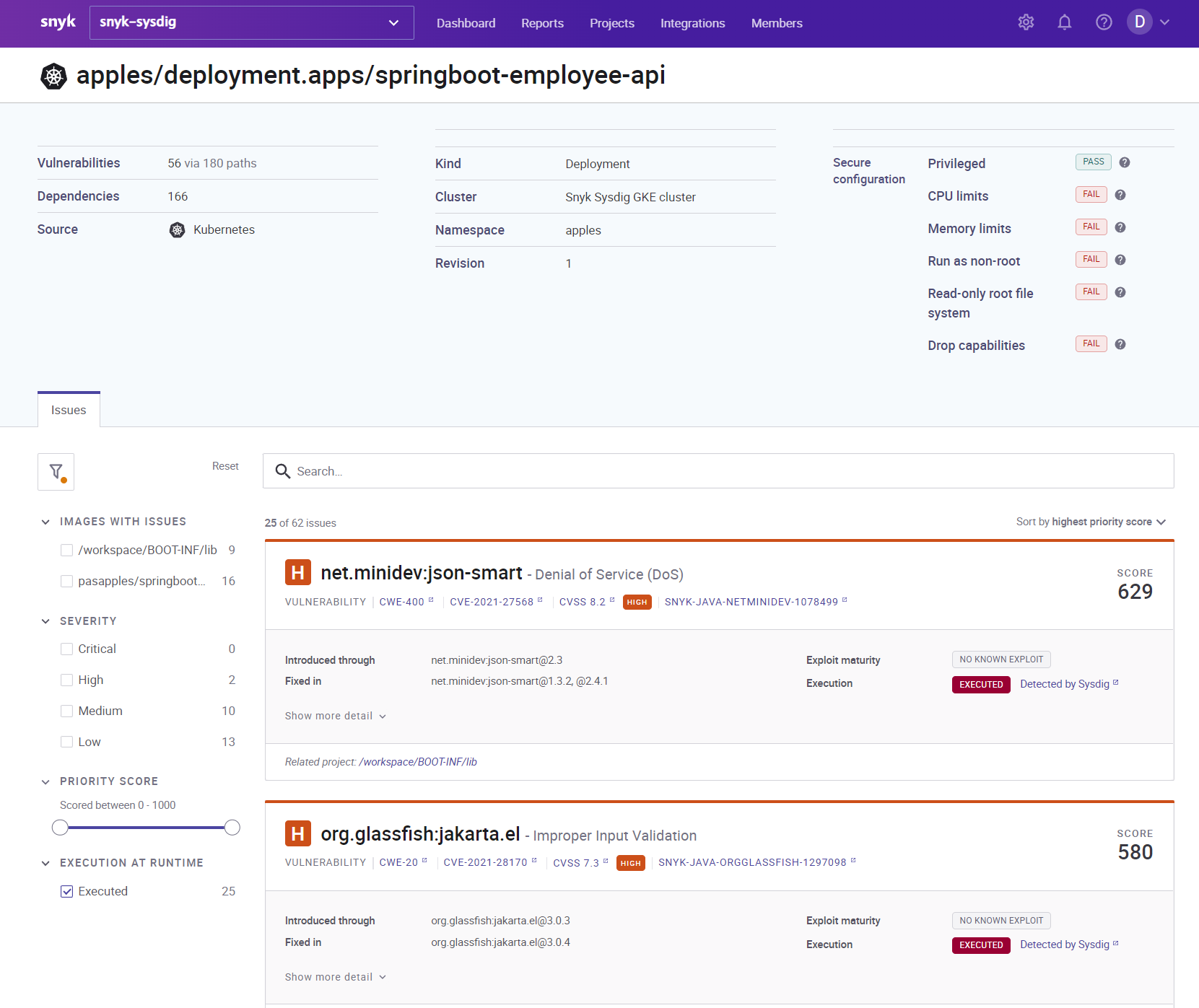This screenshot has width=1199, height=1008.
Task: Check the High severity filter
Action: click(66, 680)
